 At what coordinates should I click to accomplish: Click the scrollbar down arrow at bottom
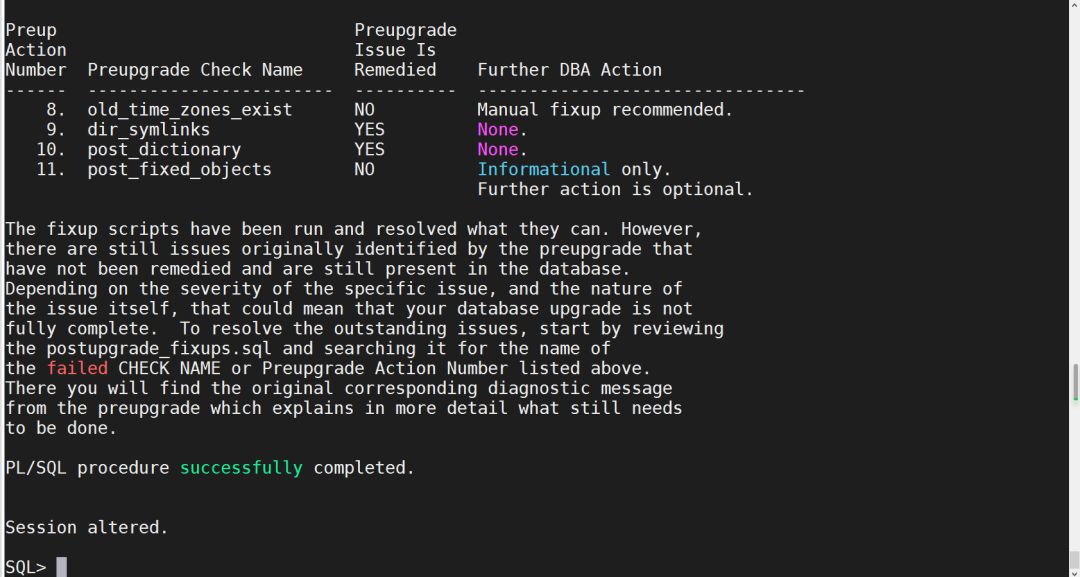pyautogui.click(x=1074, y=570)
